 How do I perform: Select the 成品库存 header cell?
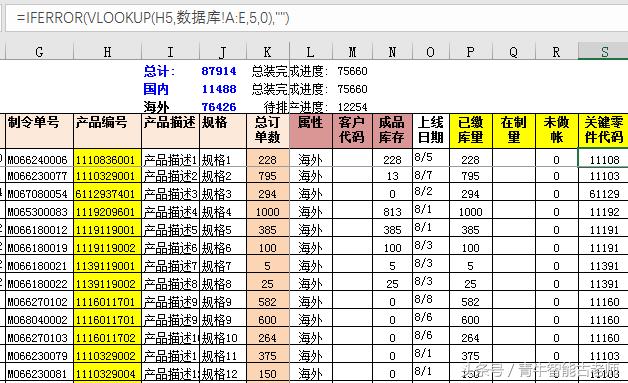click(392, 131)
